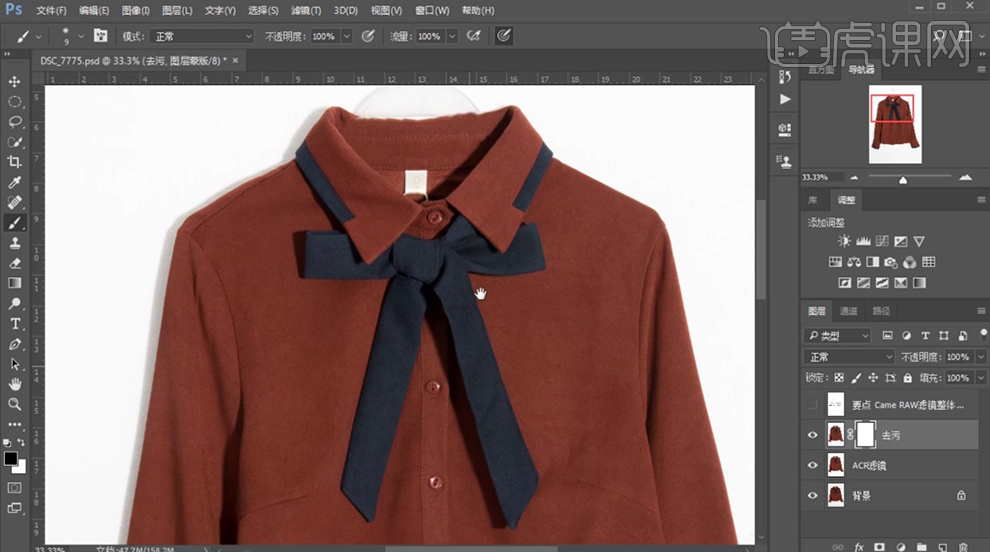Hide the ACR滤镜 layer
This screenshot has width=990, height=552.
click(813, 465)
